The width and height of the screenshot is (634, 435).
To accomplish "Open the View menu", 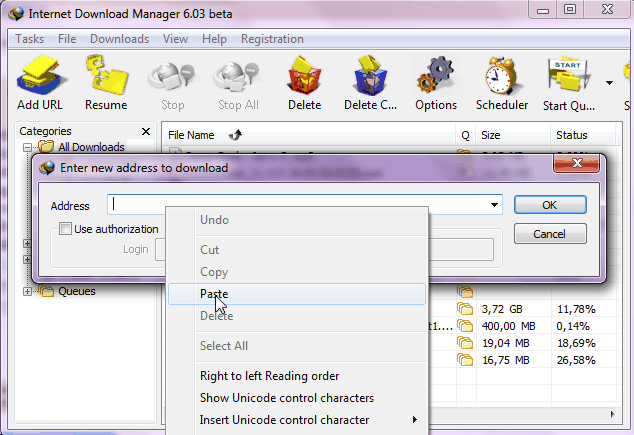I will coord(175,39).
